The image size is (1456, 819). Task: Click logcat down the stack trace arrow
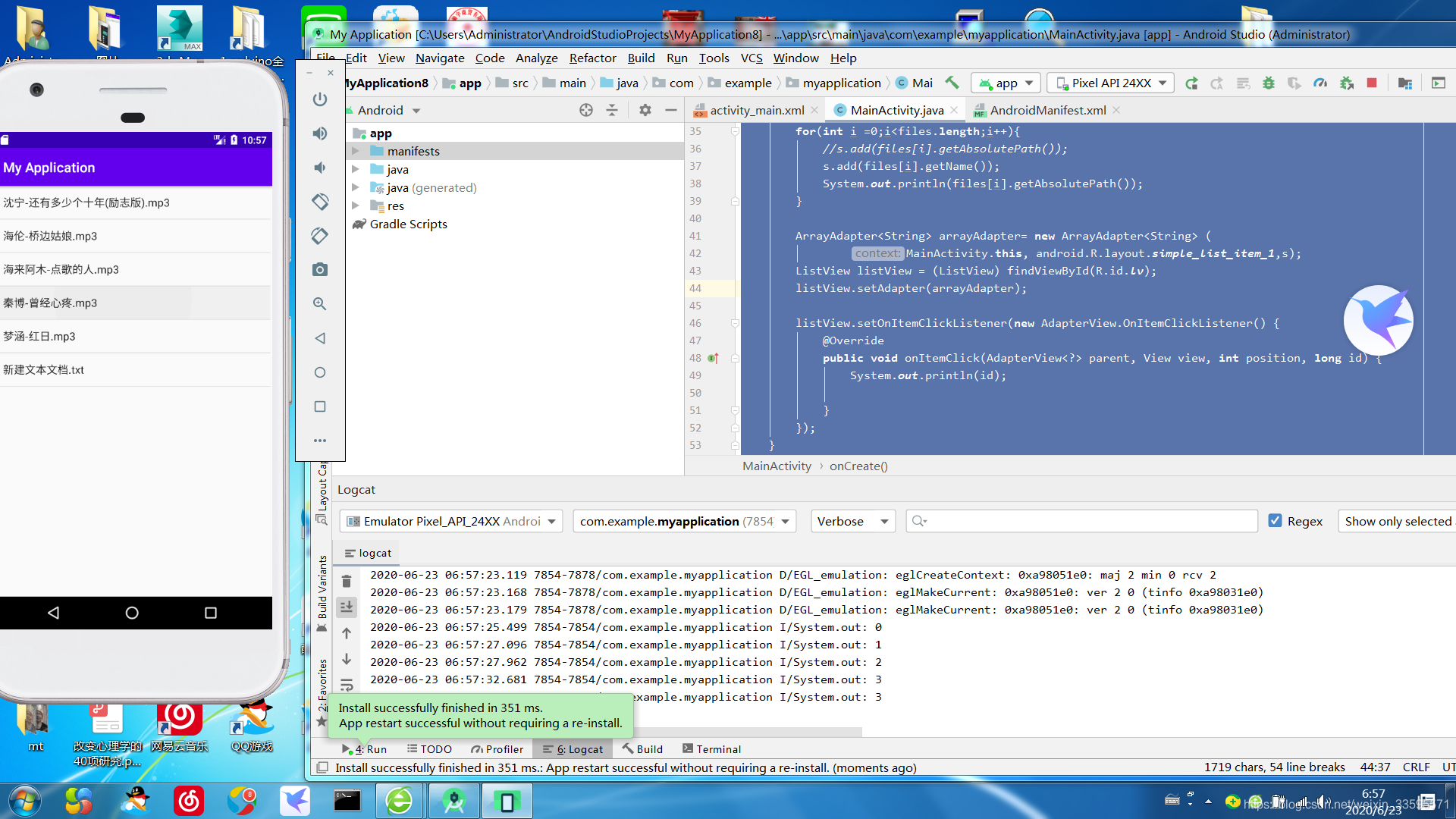click(x=347, y=659)
